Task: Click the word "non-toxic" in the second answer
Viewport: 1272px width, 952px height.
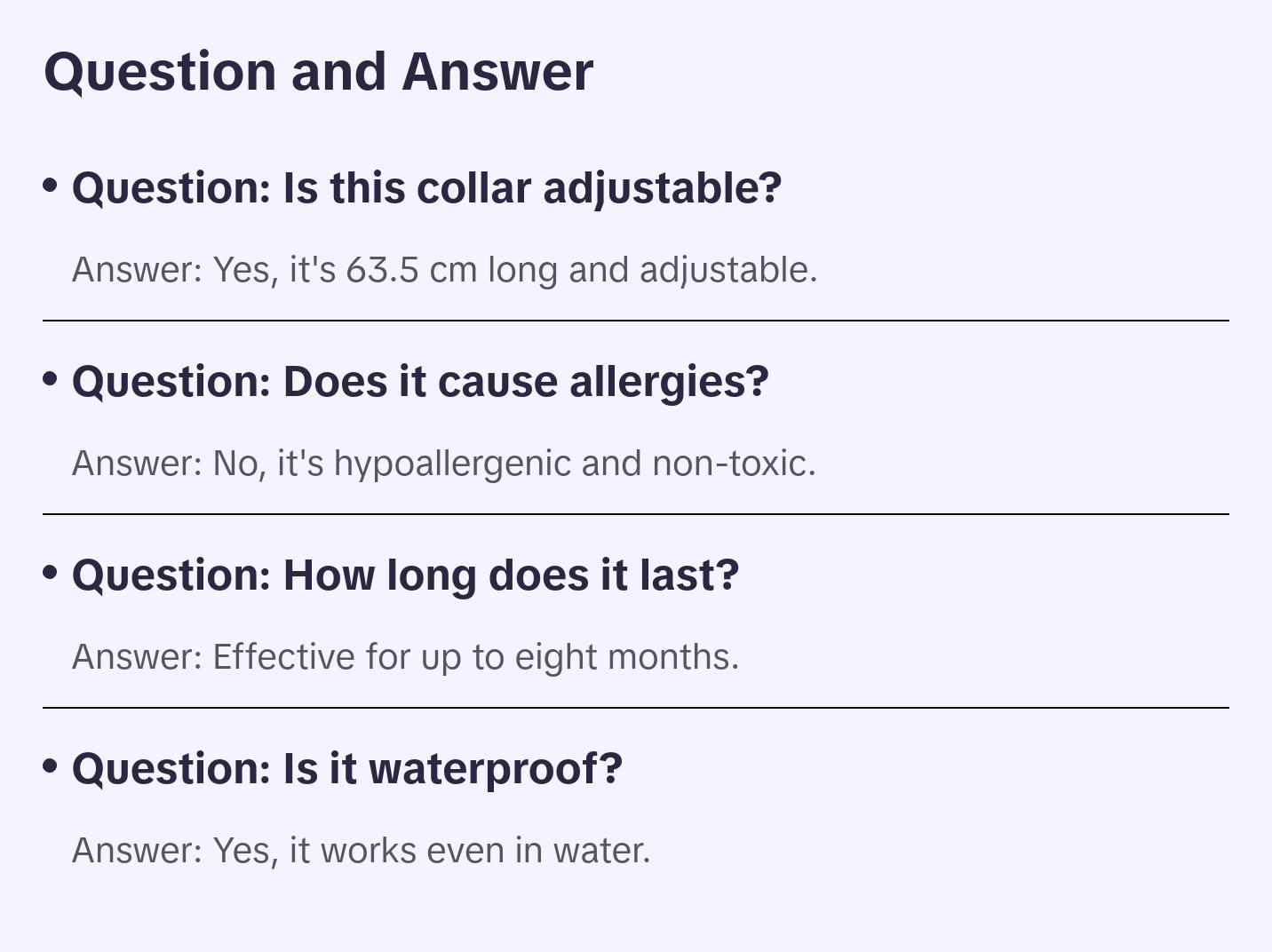Action: click(x=733, y=464)
